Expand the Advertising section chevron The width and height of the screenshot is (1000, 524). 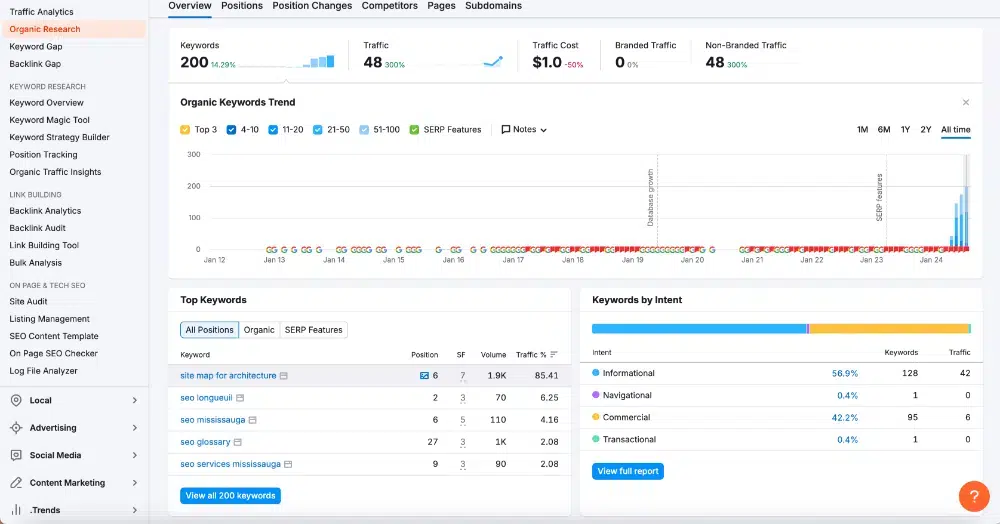pos(135,428)
